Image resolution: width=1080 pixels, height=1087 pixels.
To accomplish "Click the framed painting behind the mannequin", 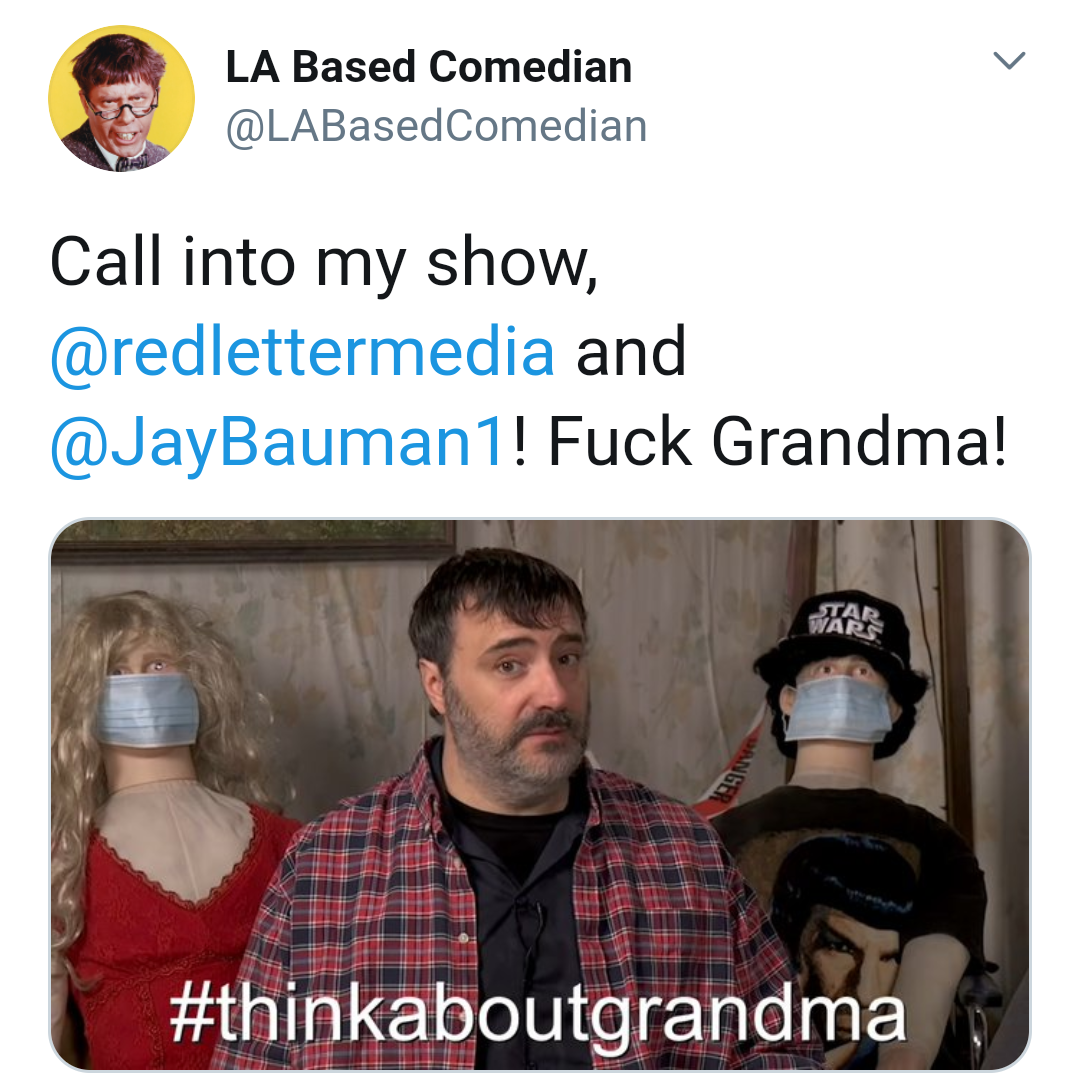I will click(253, 537).
